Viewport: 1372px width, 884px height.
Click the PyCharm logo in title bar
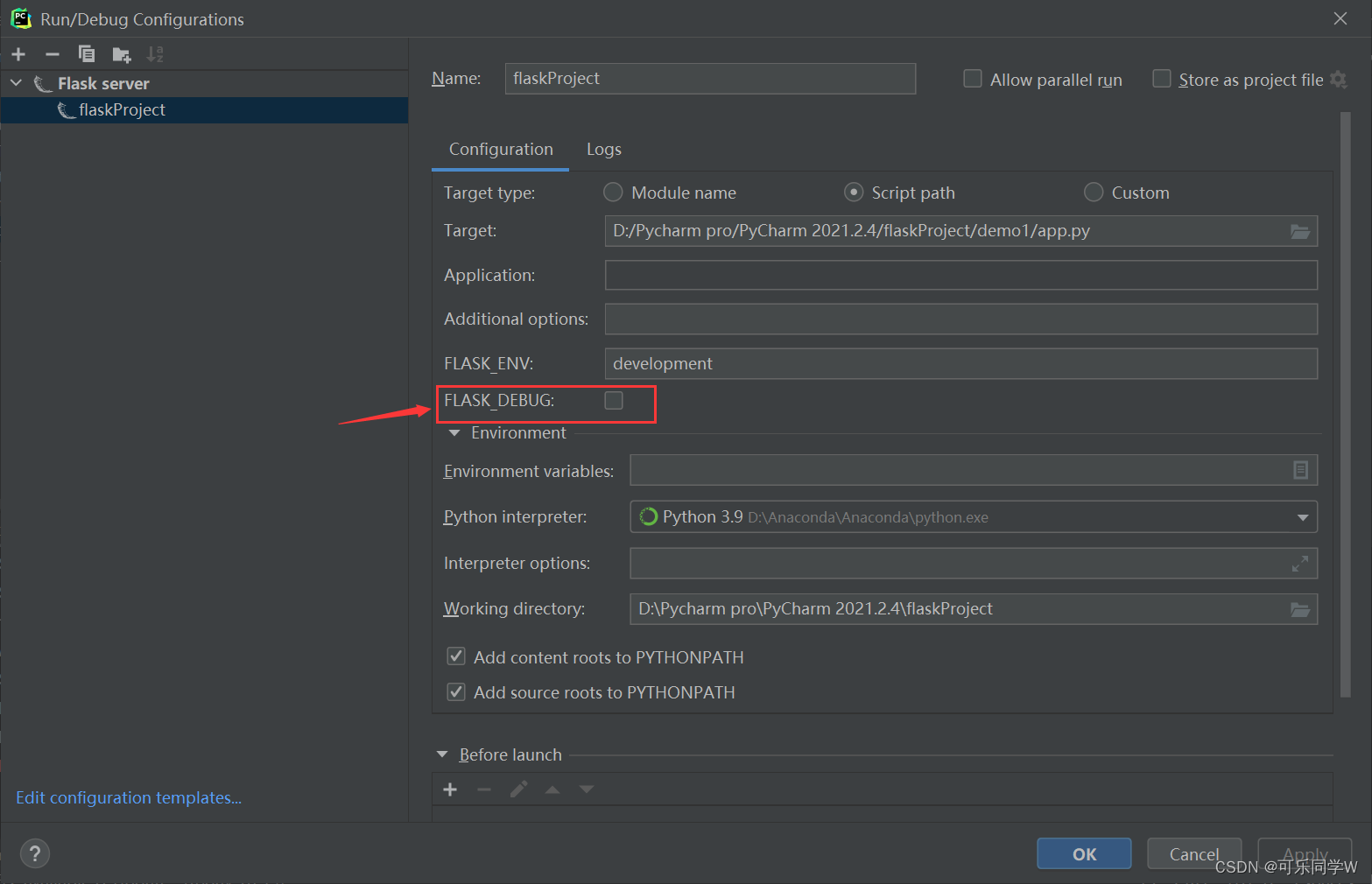[x=21, y=18]
